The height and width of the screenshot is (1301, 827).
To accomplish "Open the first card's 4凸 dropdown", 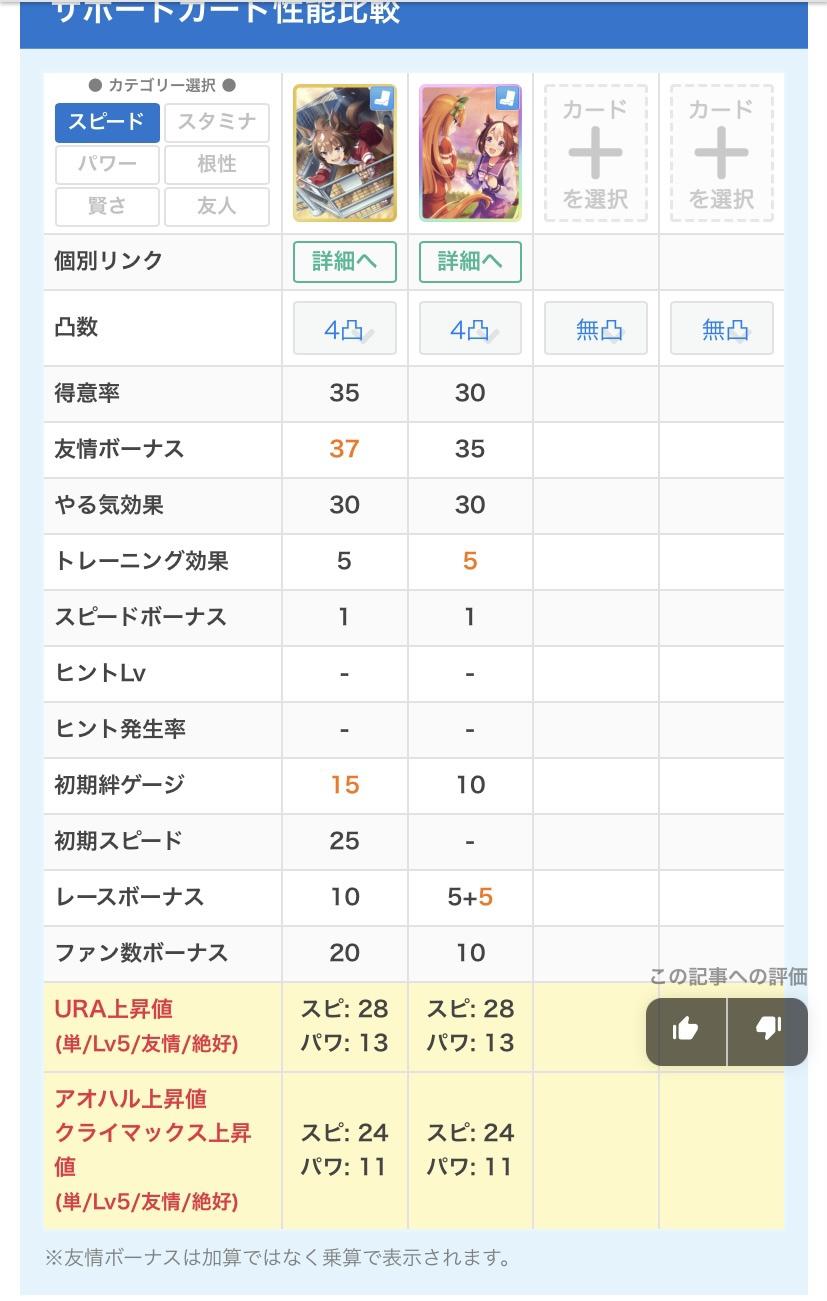I will pyautogui.click(x=344, y=329).
